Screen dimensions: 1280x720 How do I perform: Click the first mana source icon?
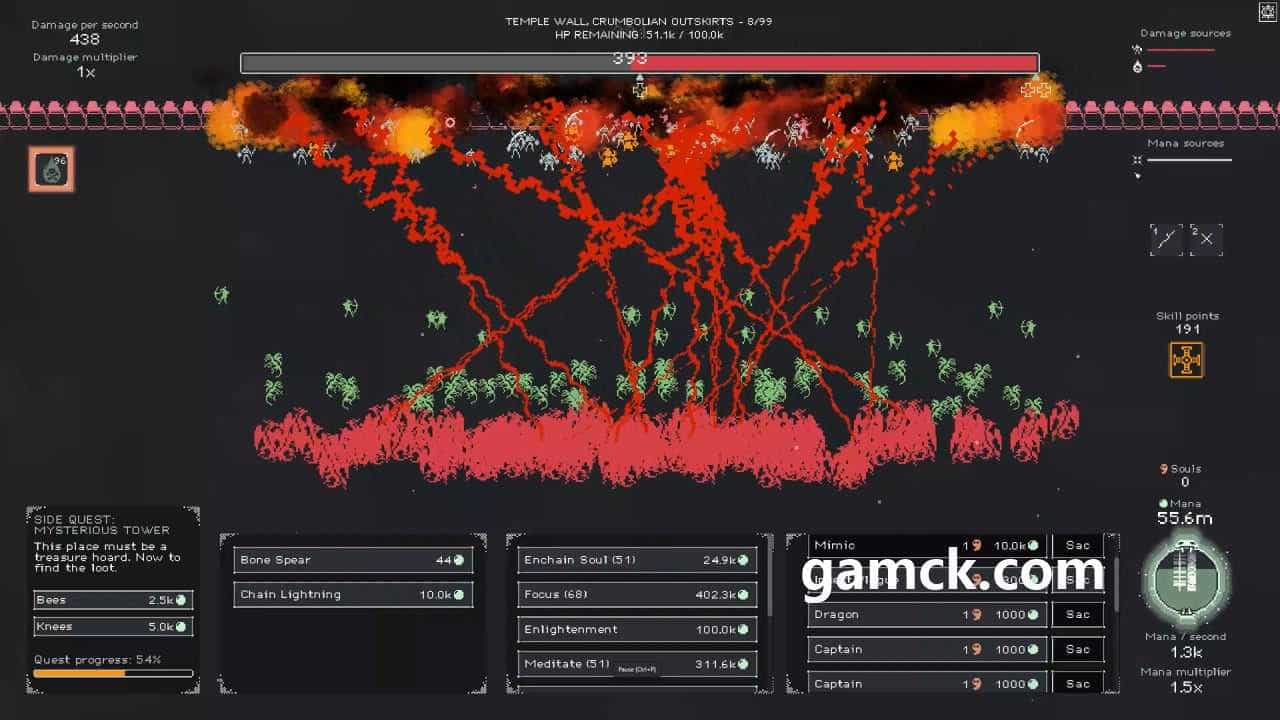click(x=1137, y=160)
